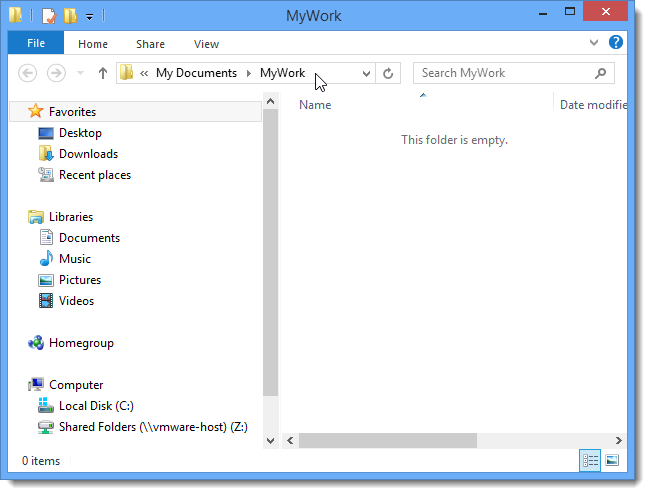
Task: Open the Pictures library
Action: [80, 280]
